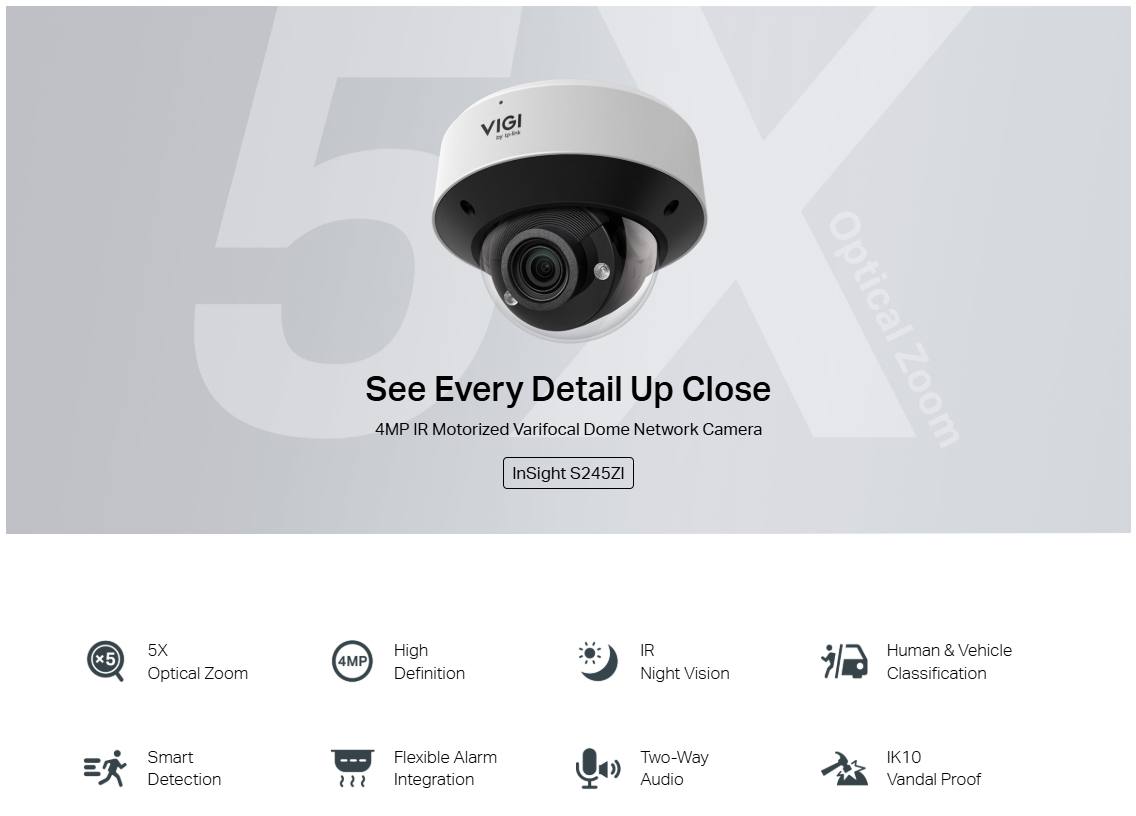The image size is (1136, 816).
Task: Click the 'Two-Way Audio' feature label
Action: point(674,768)
